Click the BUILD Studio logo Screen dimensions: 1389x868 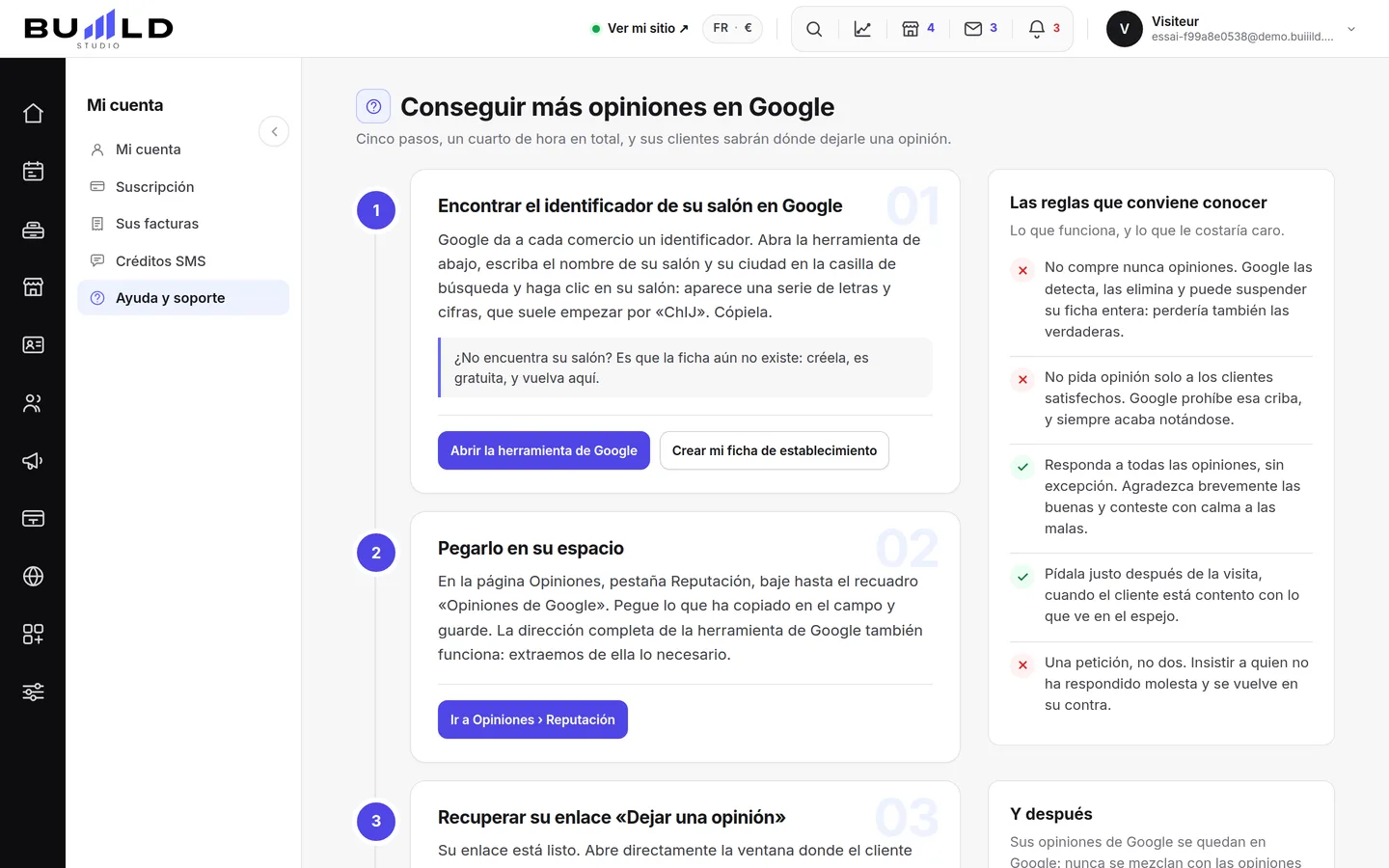click(98, 29)
